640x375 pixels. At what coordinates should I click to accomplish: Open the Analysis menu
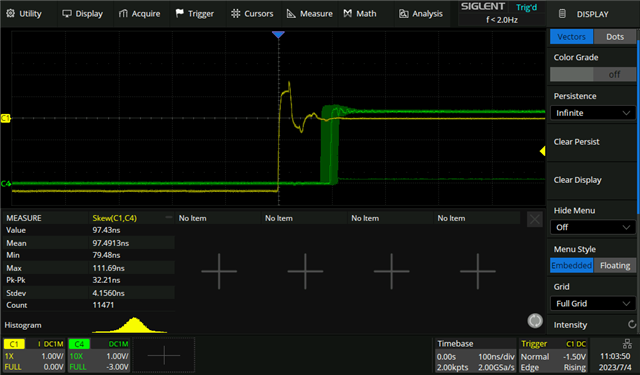[421, 14]
